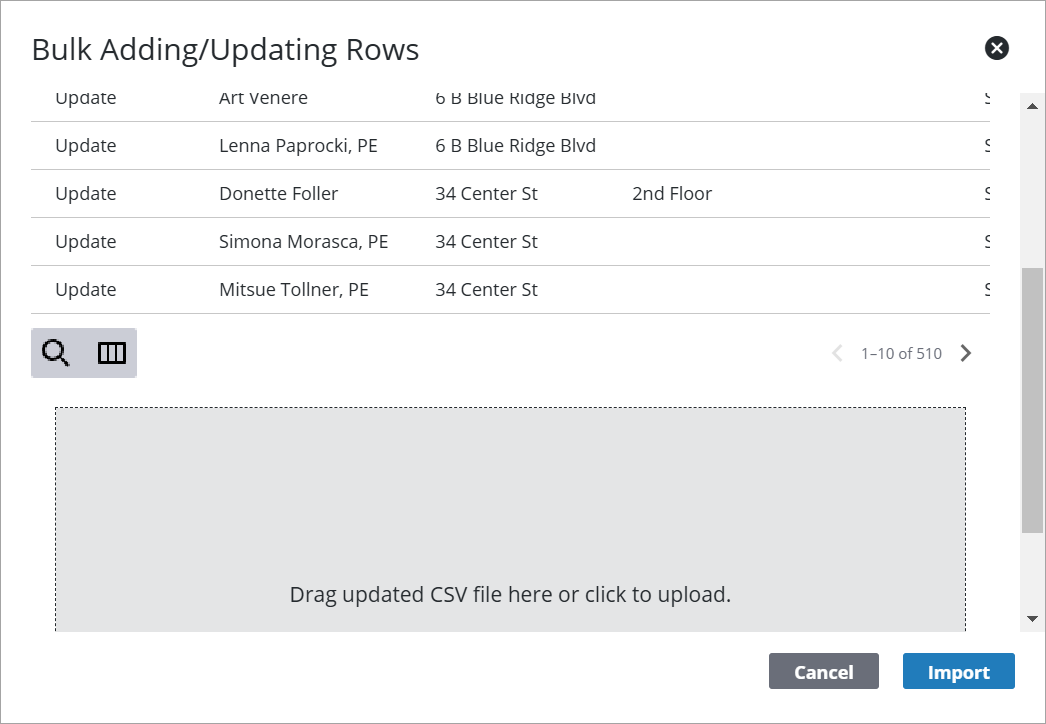Click the vertical scrollbar thumb
This screenshot has height=724, width=1046.
pyautogui.click(x=1032, y=400)
